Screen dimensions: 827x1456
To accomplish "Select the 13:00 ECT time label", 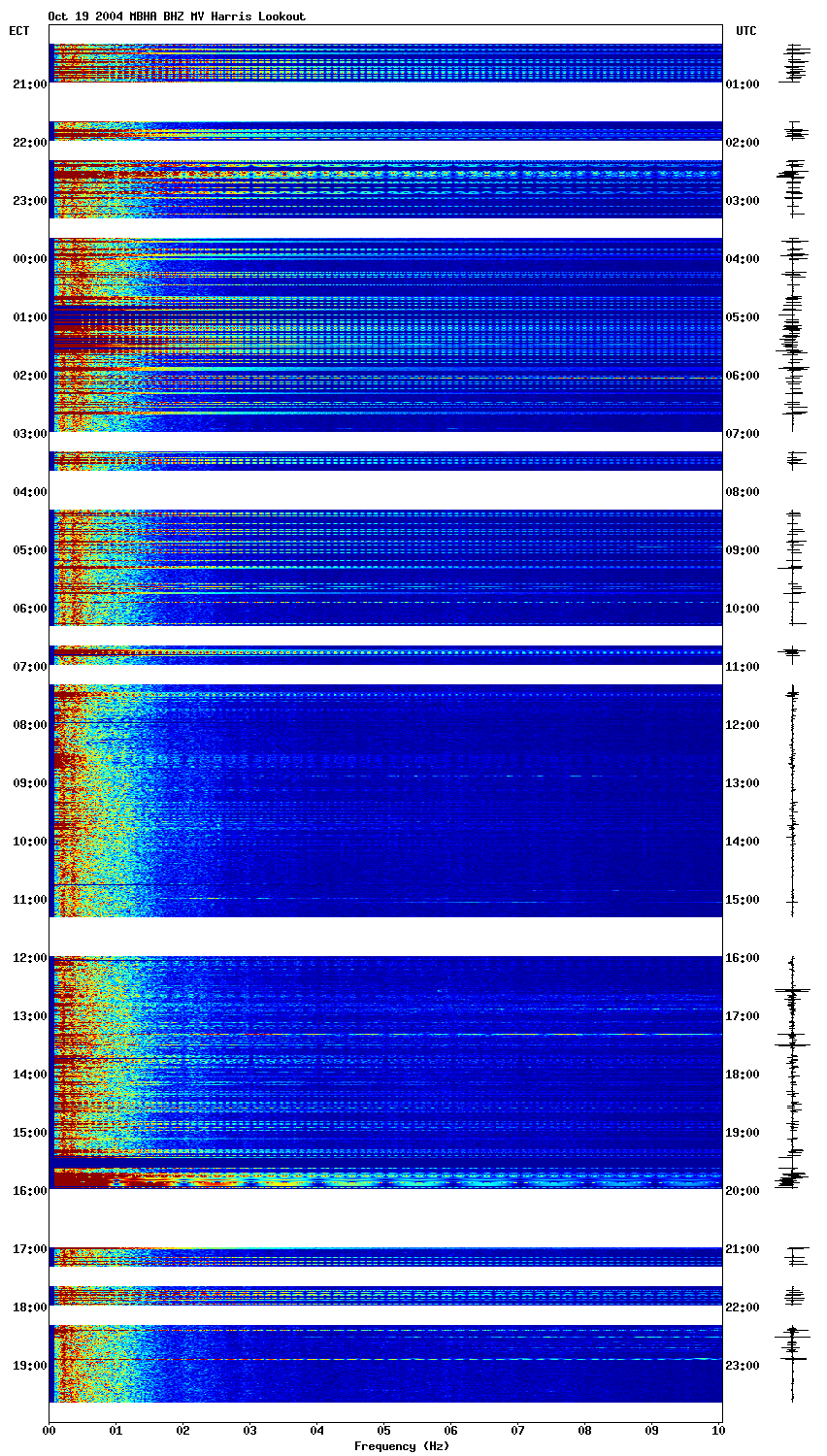I will pyautogui.click(x=29, y=1016).
